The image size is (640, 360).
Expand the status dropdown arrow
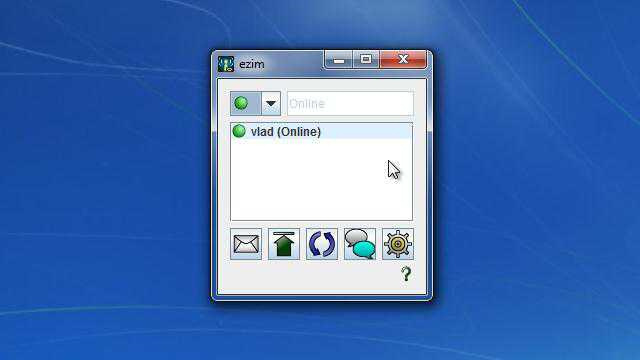271,103
